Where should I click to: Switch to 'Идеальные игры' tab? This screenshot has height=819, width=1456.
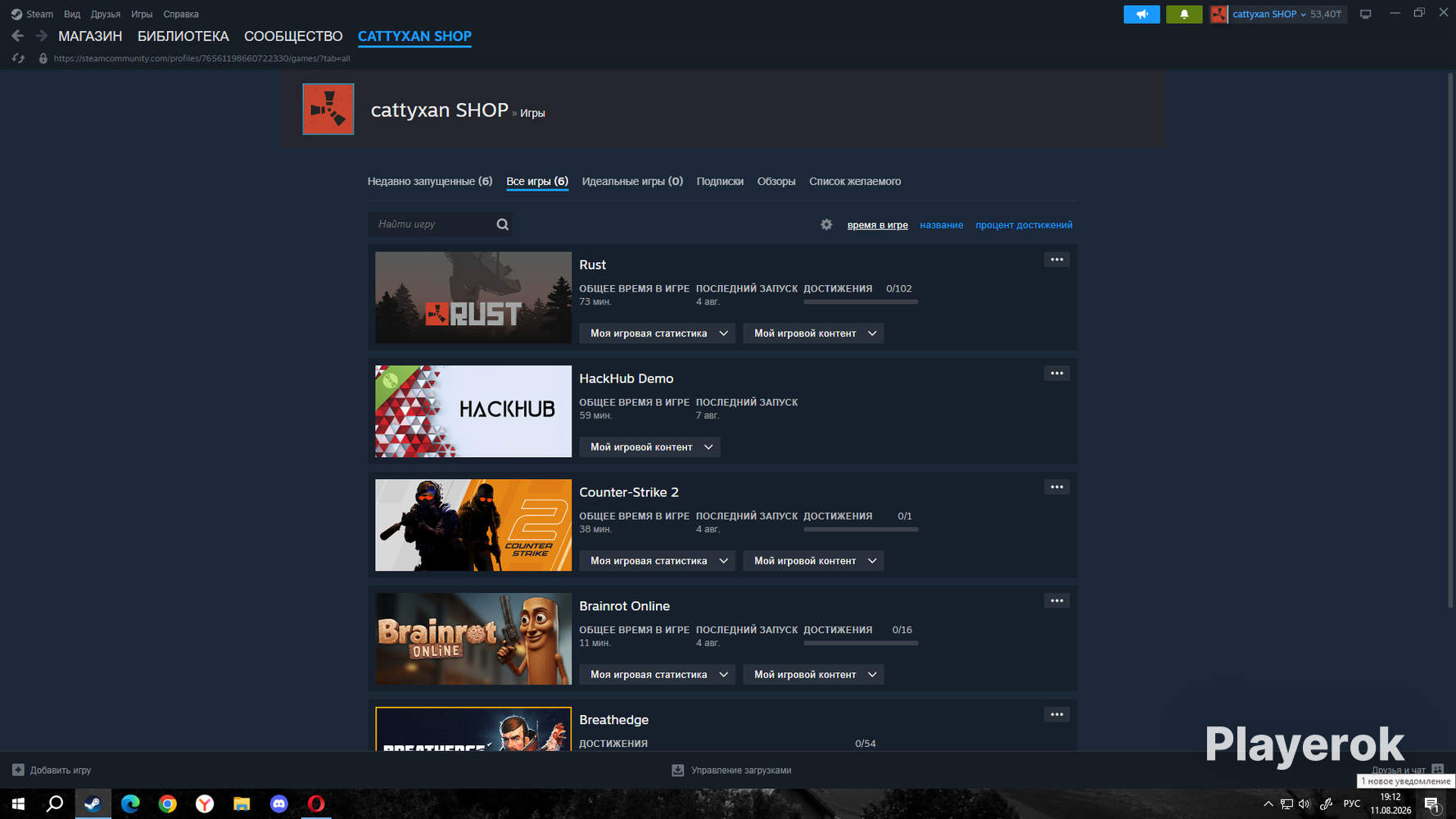tap(632, 181)
